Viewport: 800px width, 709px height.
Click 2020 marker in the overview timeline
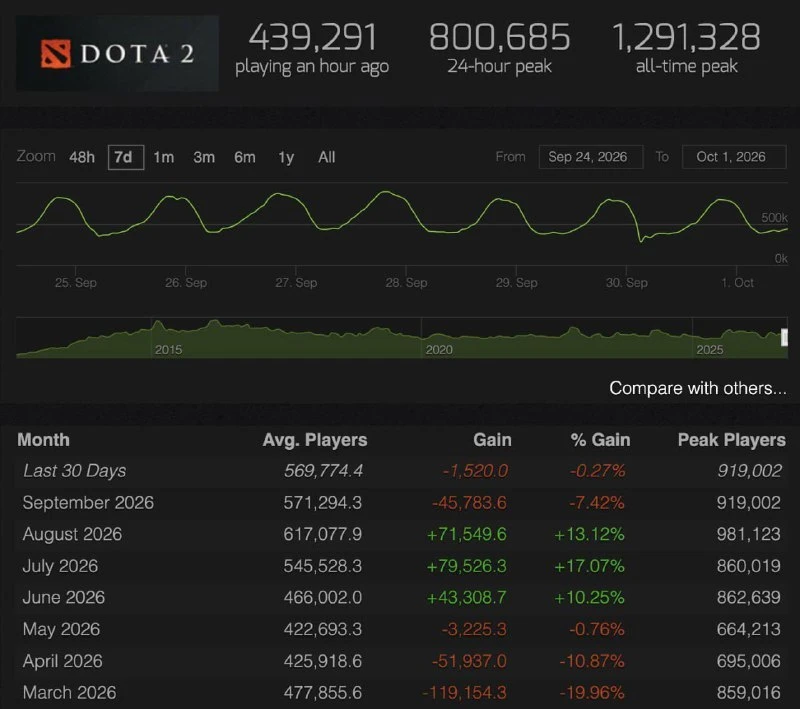pos(439,349)
